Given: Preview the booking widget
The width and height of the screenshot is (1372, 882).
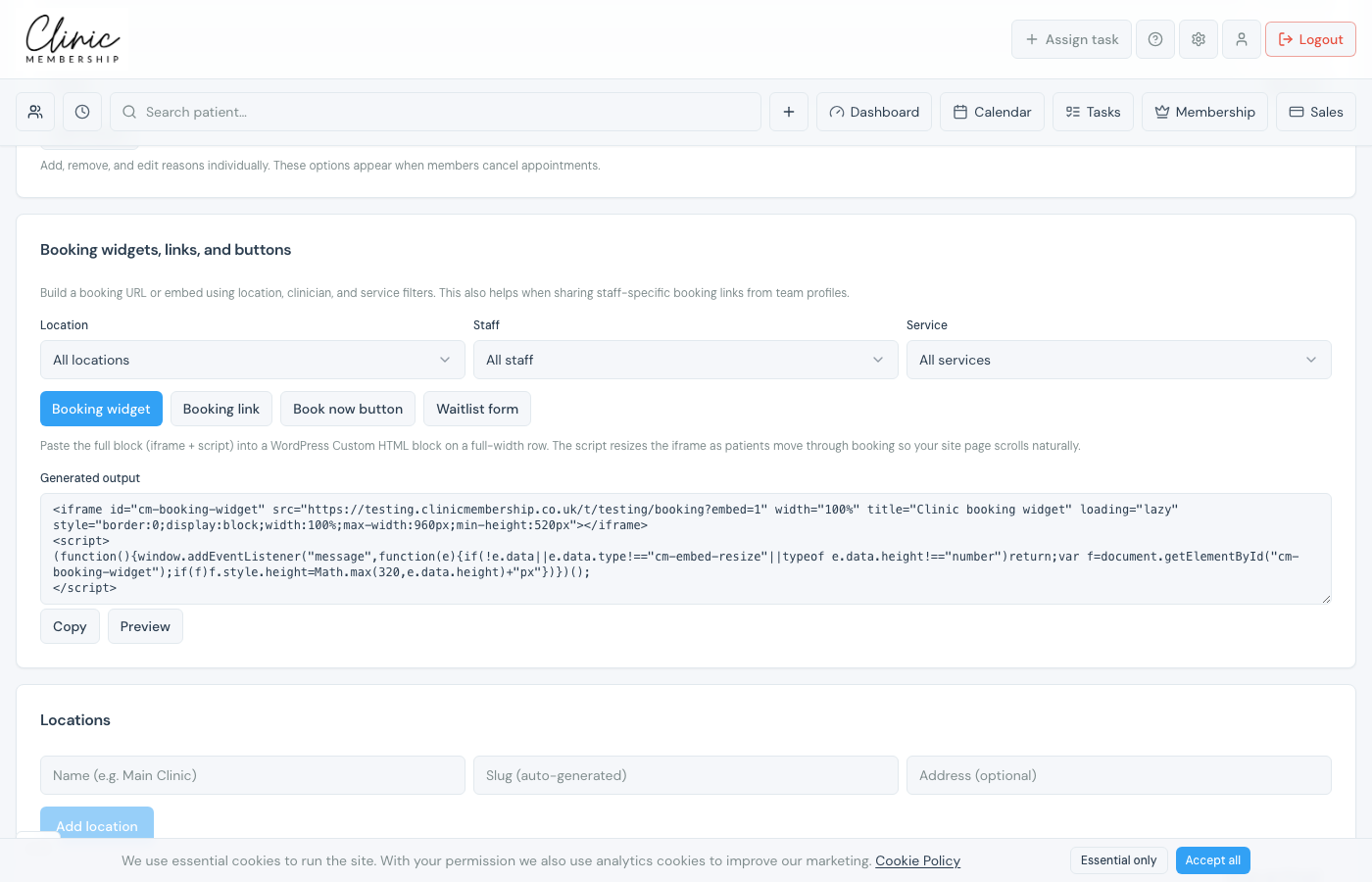Looking at the screenshot, I should pos(145,626).
